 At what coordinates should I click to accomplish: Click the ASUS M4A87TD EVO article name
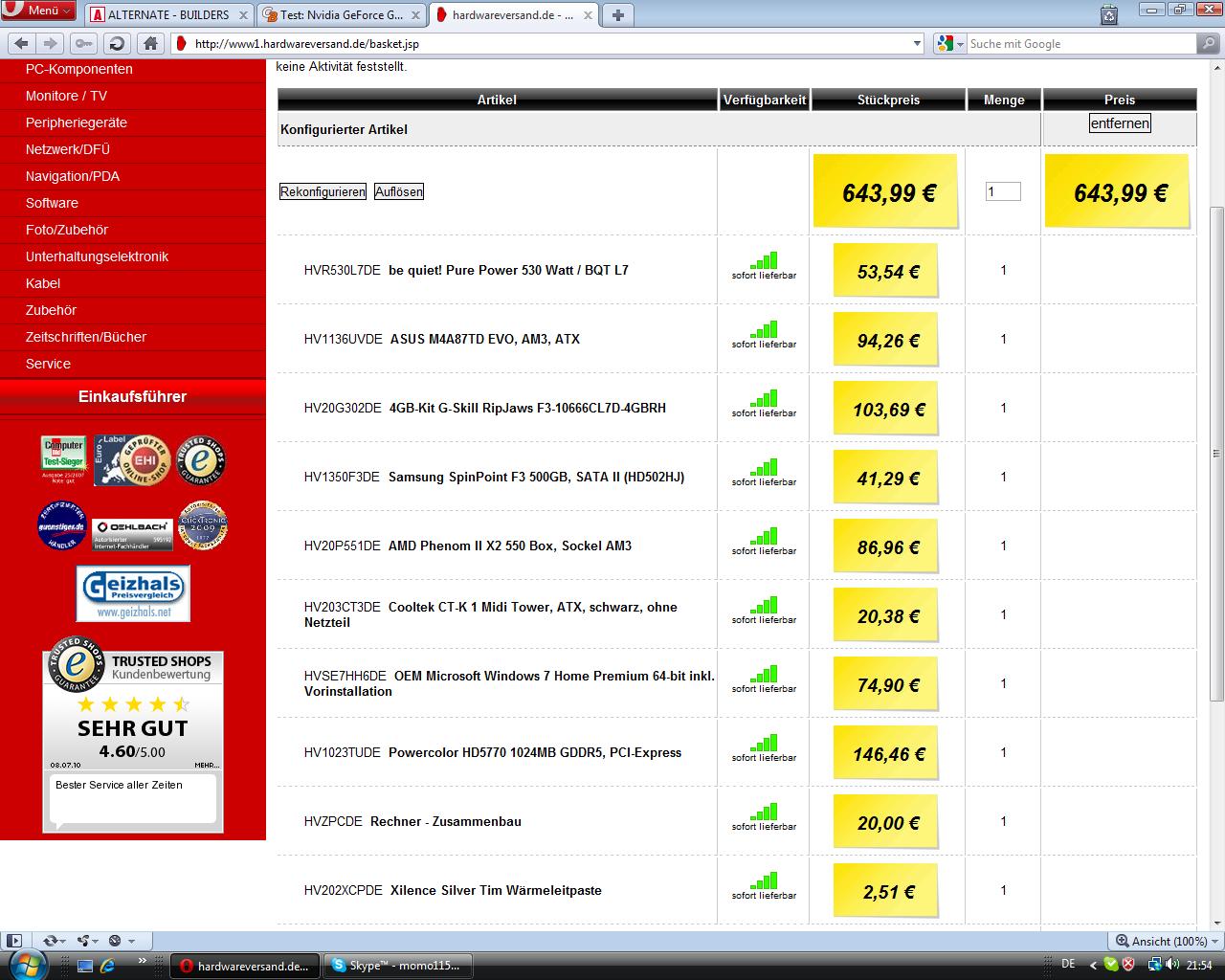(x=485, y=339)
